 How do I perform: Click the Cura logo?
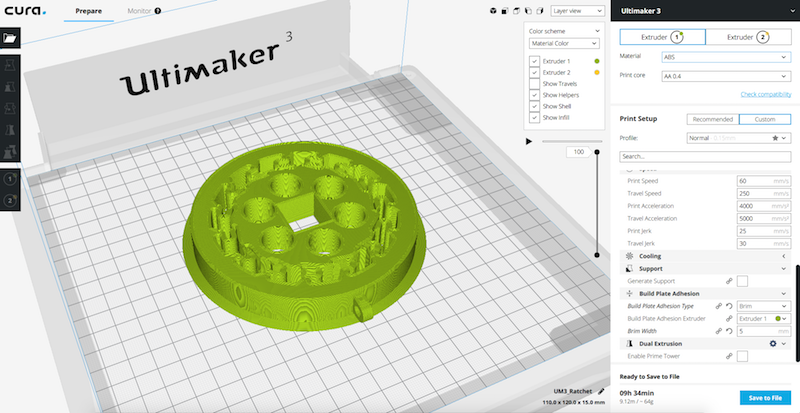[x=25, y=10]
